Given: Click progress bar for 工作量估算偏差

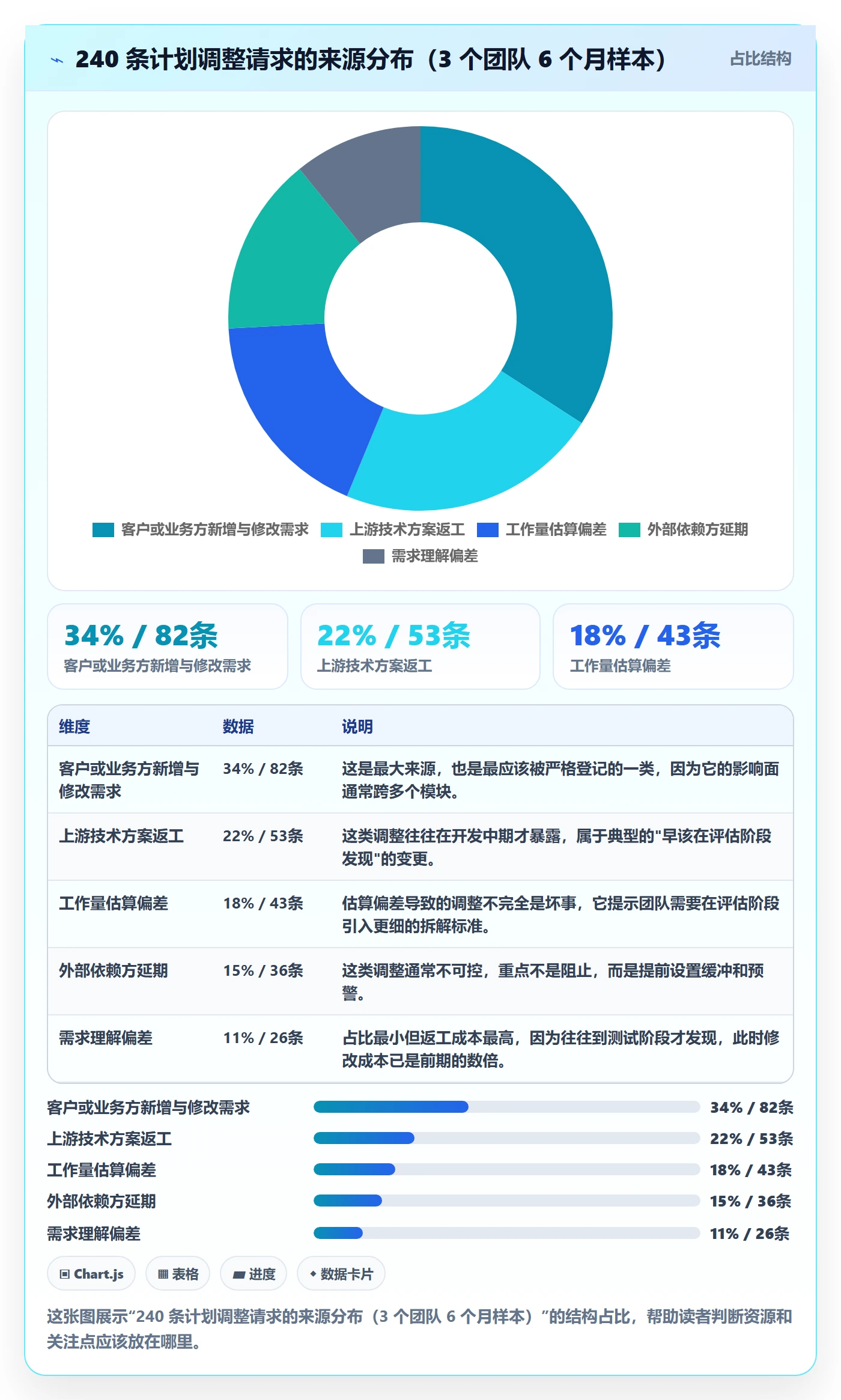Looking at the screenshot, I should 506,1169.
